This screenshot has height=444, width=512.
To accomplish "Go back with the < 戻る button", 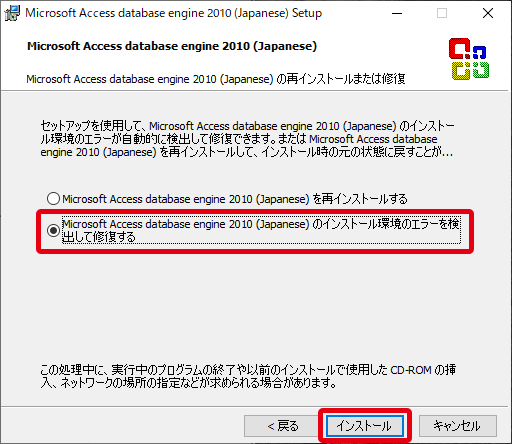I will click(x=282, y=426).
